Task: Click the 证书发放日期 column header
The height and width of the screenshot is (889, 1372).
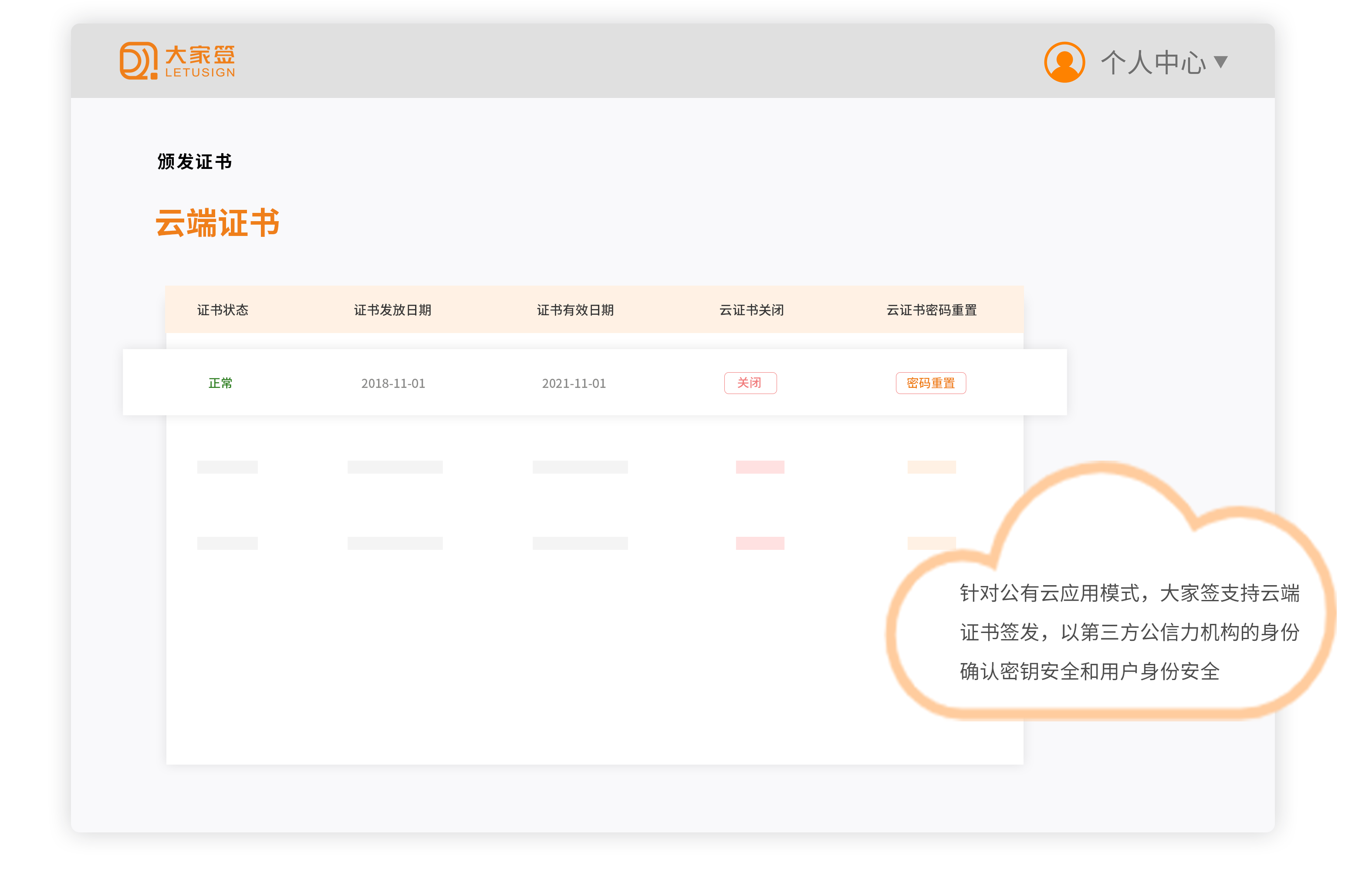Action: pos(392,310)
